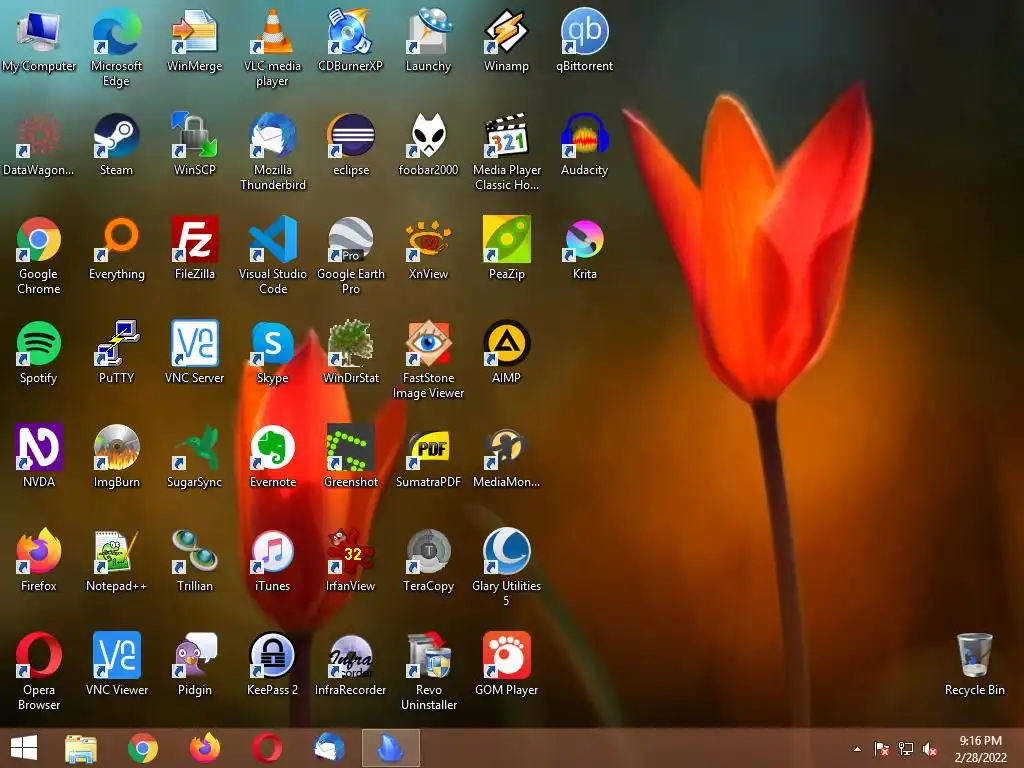
Task: Select the TeraCopy desktop icon
Action: [x=428, y=551]
